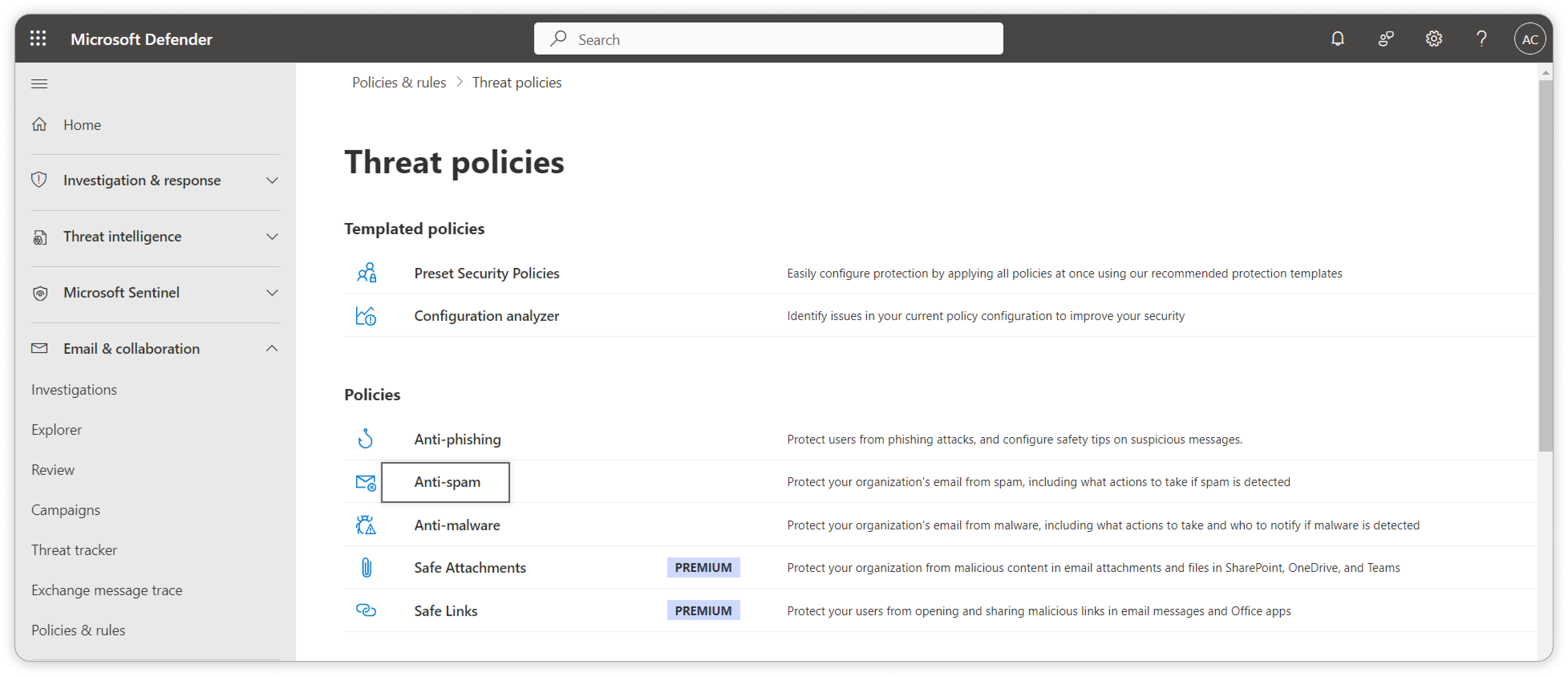The height and width of the screenshot is (677, 1568).
Task: Open Investigations in sidebar
Action: click(74, 389)
